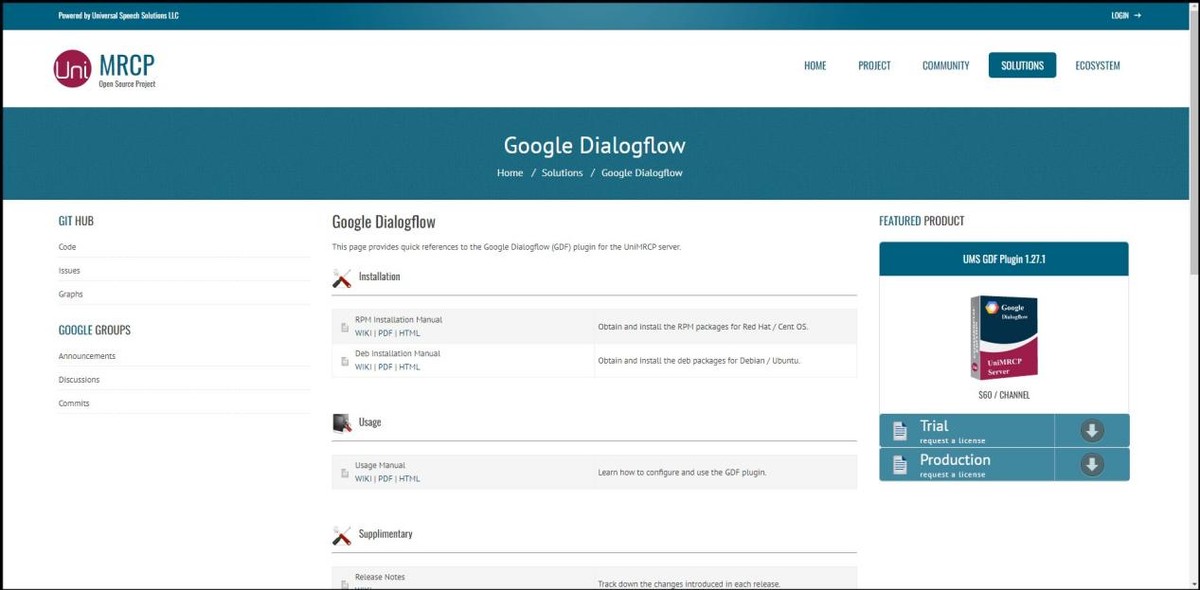Click the Google Dialogflow product box image
Screen dimensions: 1200x590
[1004, 338]
